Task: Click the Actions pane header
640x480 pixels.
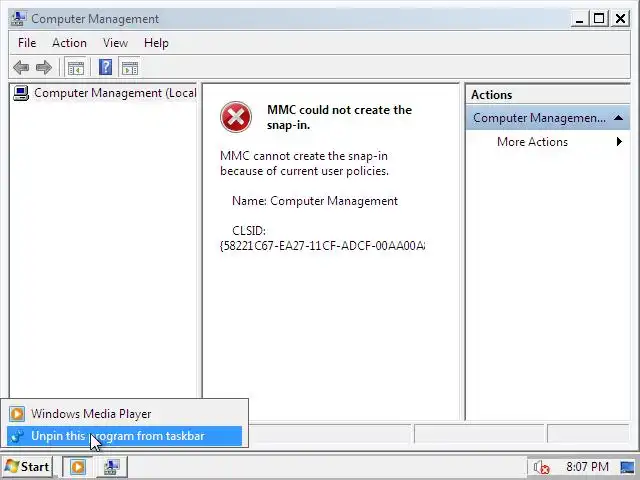Action: tap(548, 95)
